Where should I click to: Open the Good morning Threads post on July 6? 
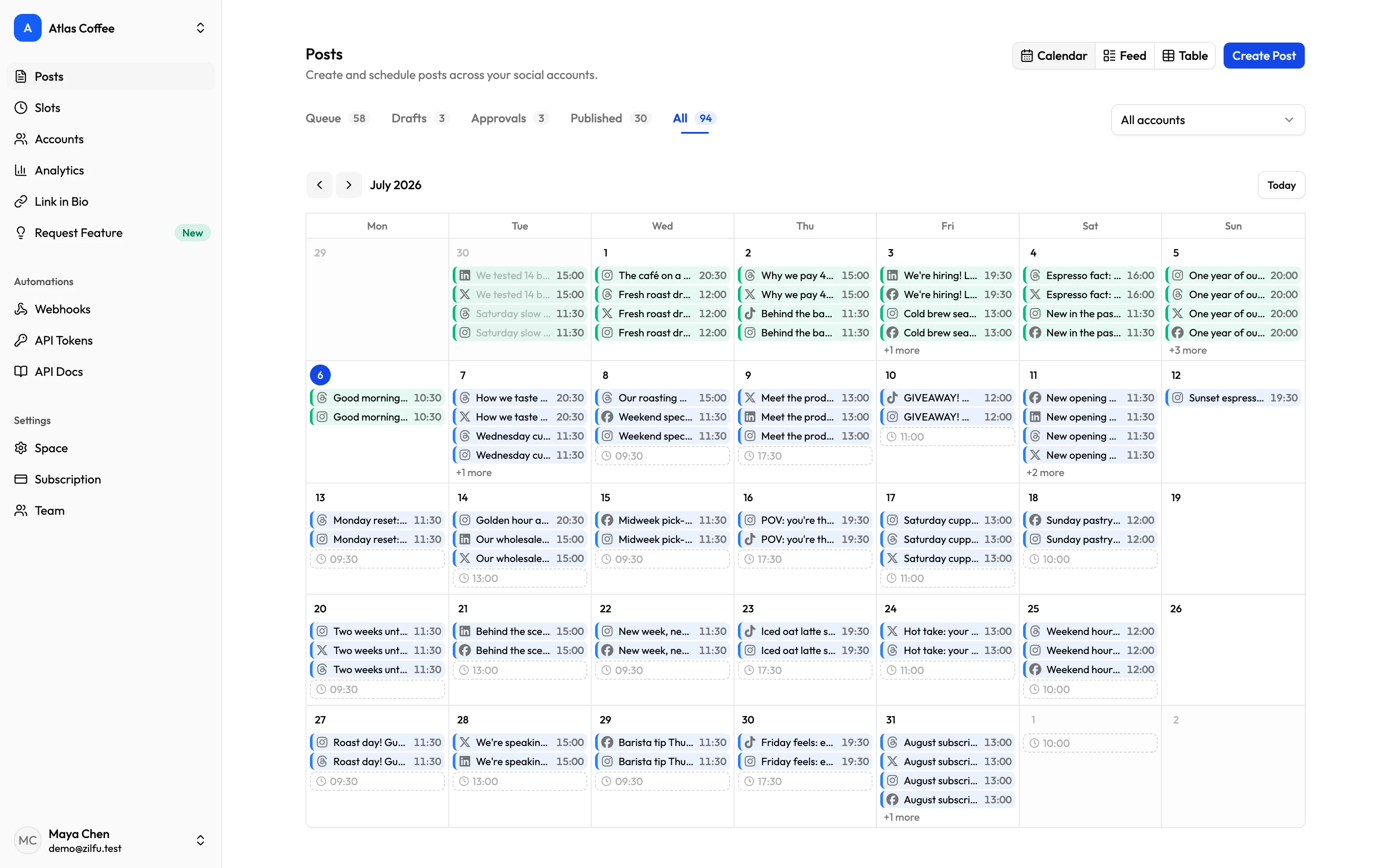pyautogui.click(x=377, y=398)
